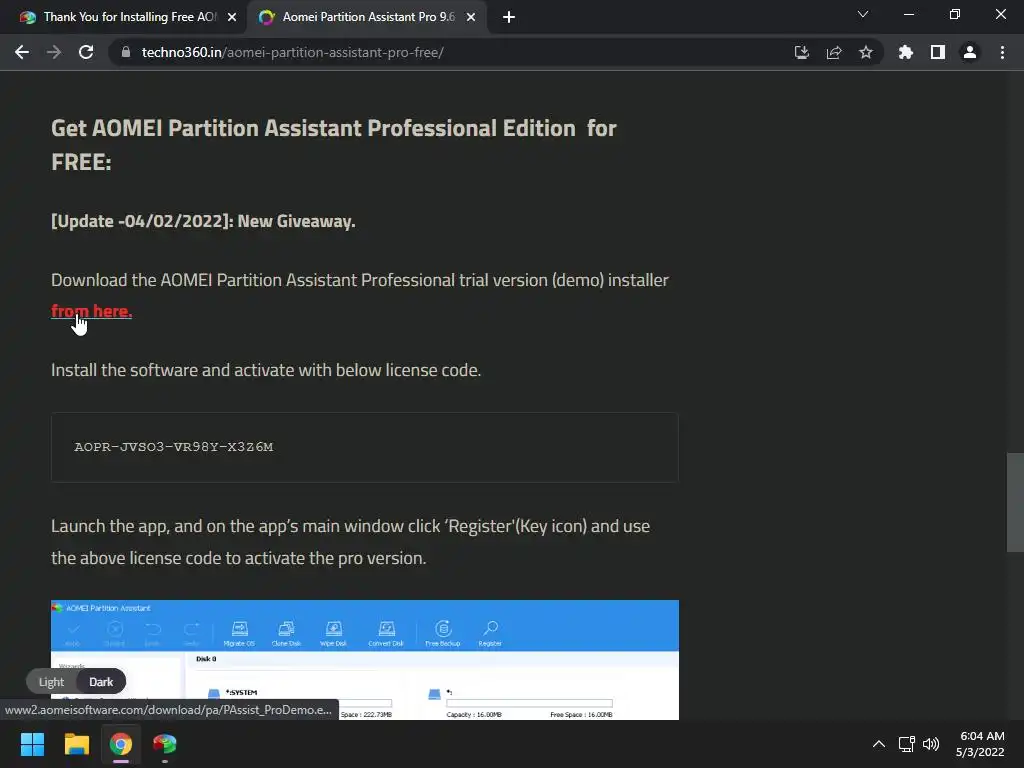This screenshot has width=1024, height=768.
Task: Share this page via address bar icon
Action: pyautogui.click(x=834, y=52)
